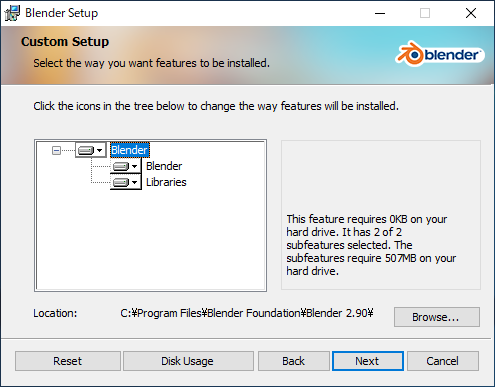Viewport: 495px width, 387px height.
Task: Click the feature size description text
Action: pyautogui.click(x=371, y=245)
